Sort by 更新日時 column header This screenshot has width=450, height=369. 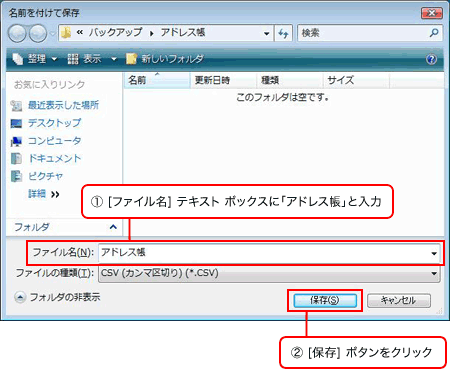[x=223, y=80]
